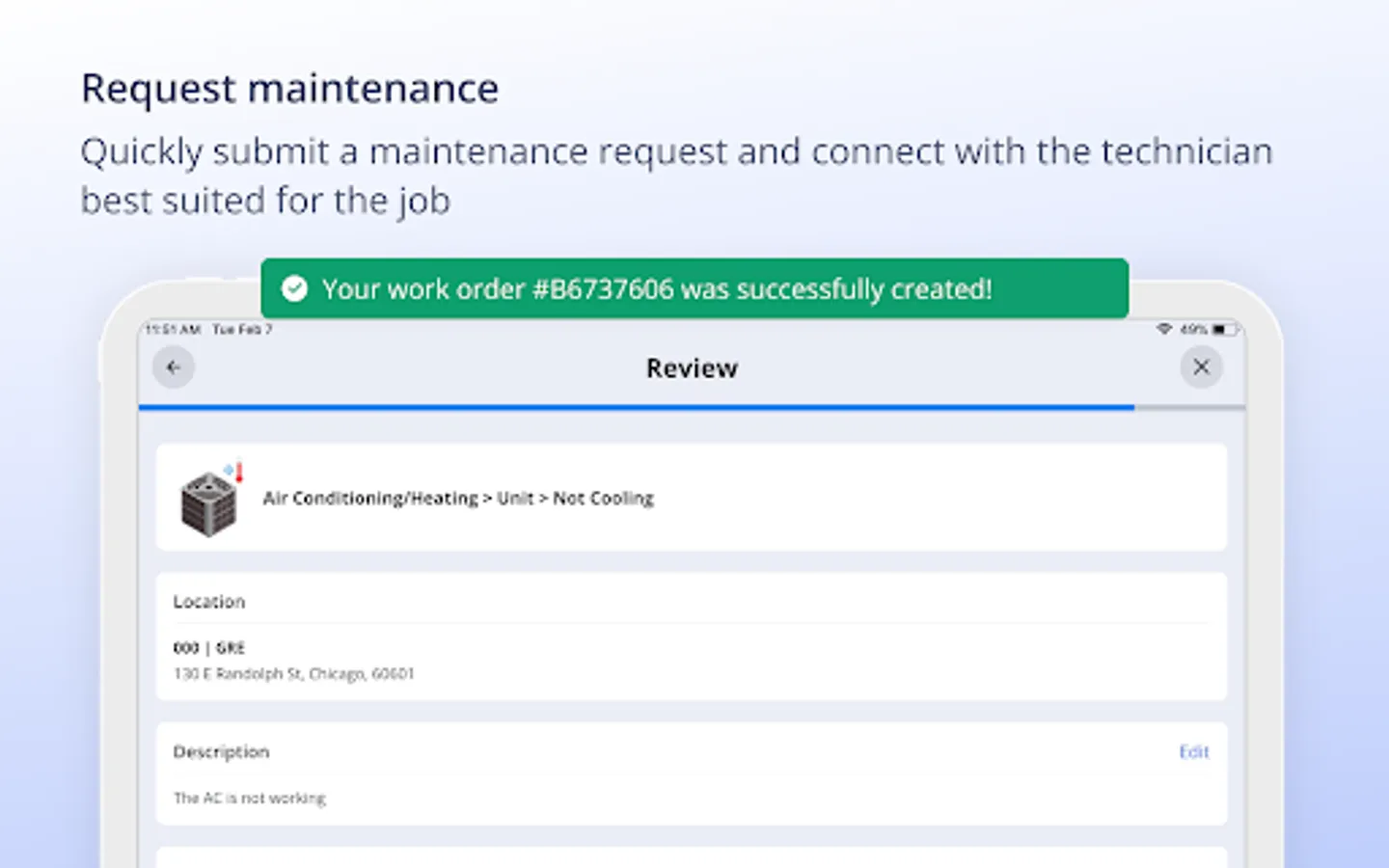Select the Air Conditioning/Heating category path
This screenshot has width=1389, height=868.
coord(458,499)
